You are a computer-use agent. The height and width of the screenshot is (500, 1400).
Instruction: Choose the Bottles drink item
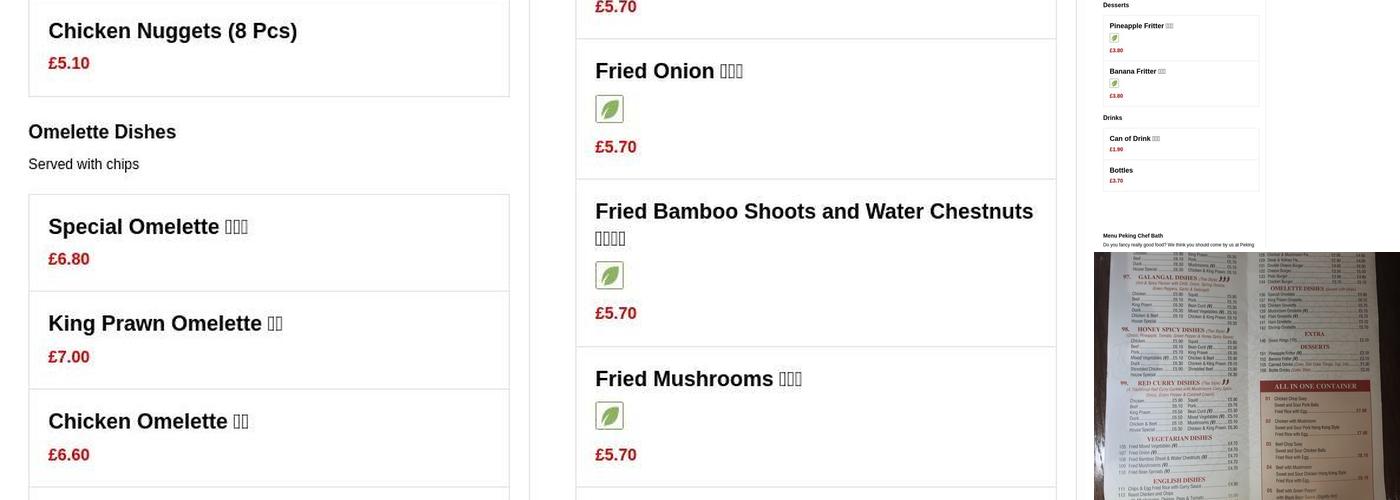[x=1121, y=171]
